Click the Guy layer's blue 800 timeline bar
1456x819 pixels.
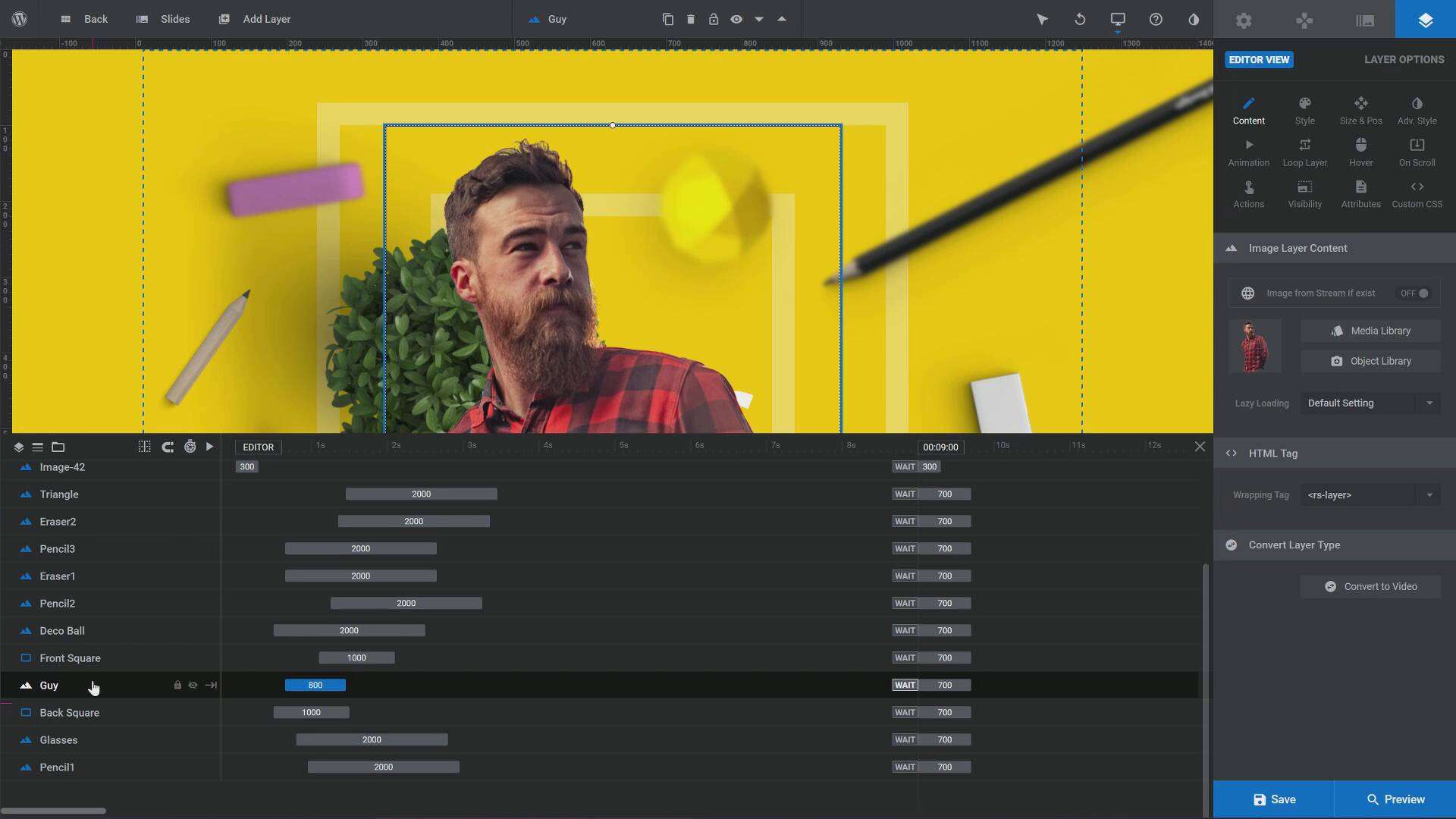pyautogui.click(x=315, y=686)
